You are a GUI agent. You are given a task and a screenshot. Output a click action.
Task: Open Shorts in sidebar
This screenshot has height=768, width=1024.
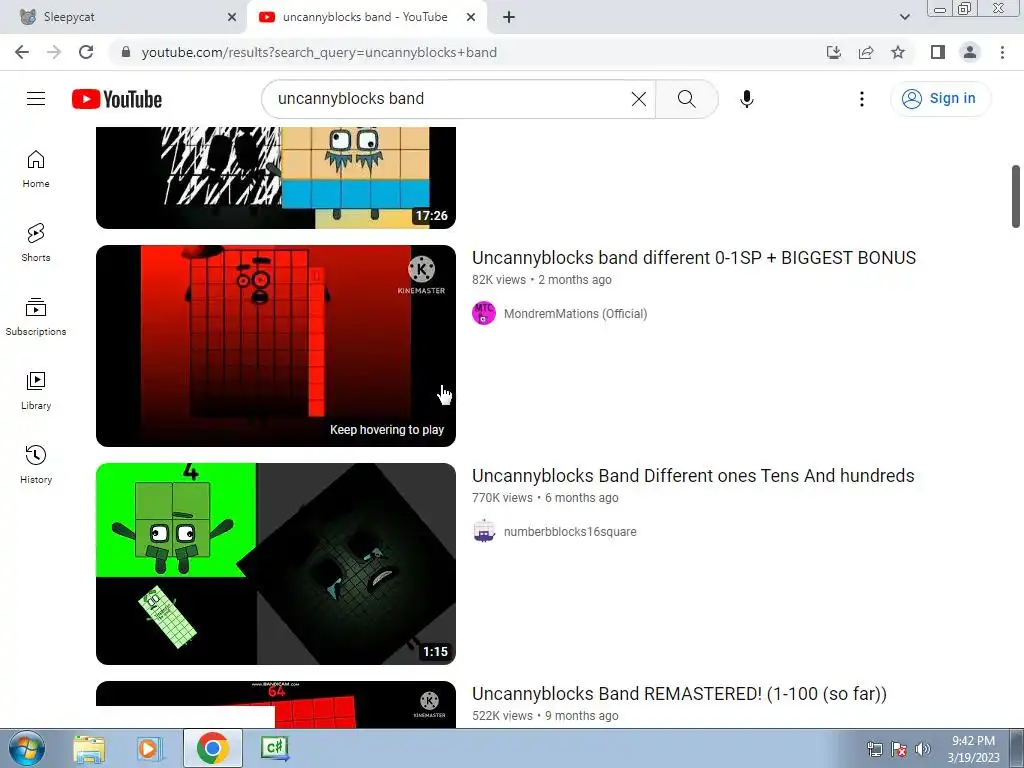(36, 243)
